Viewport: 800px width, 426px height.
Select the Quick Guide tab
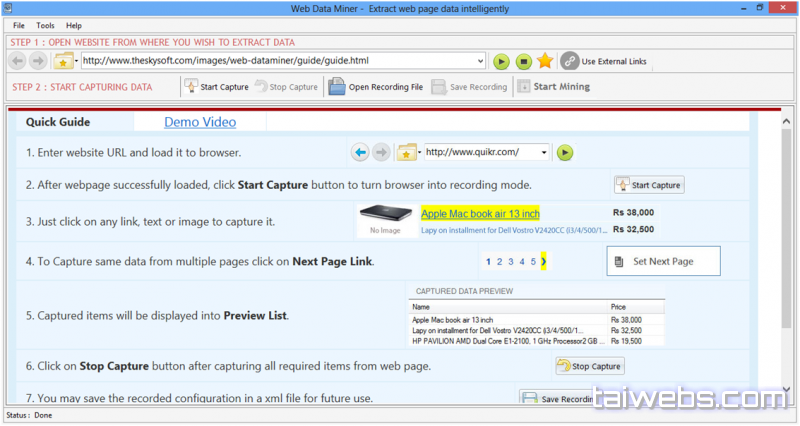click(x=58, y=122)
